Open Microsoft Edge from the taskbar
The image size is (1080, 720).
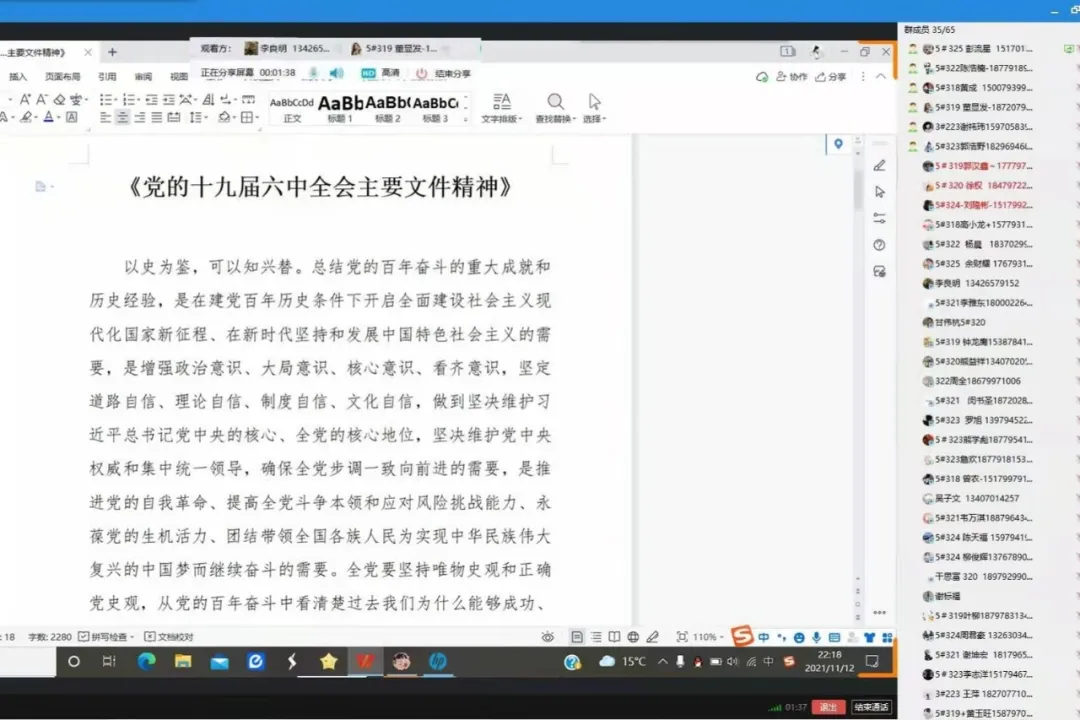147,661
